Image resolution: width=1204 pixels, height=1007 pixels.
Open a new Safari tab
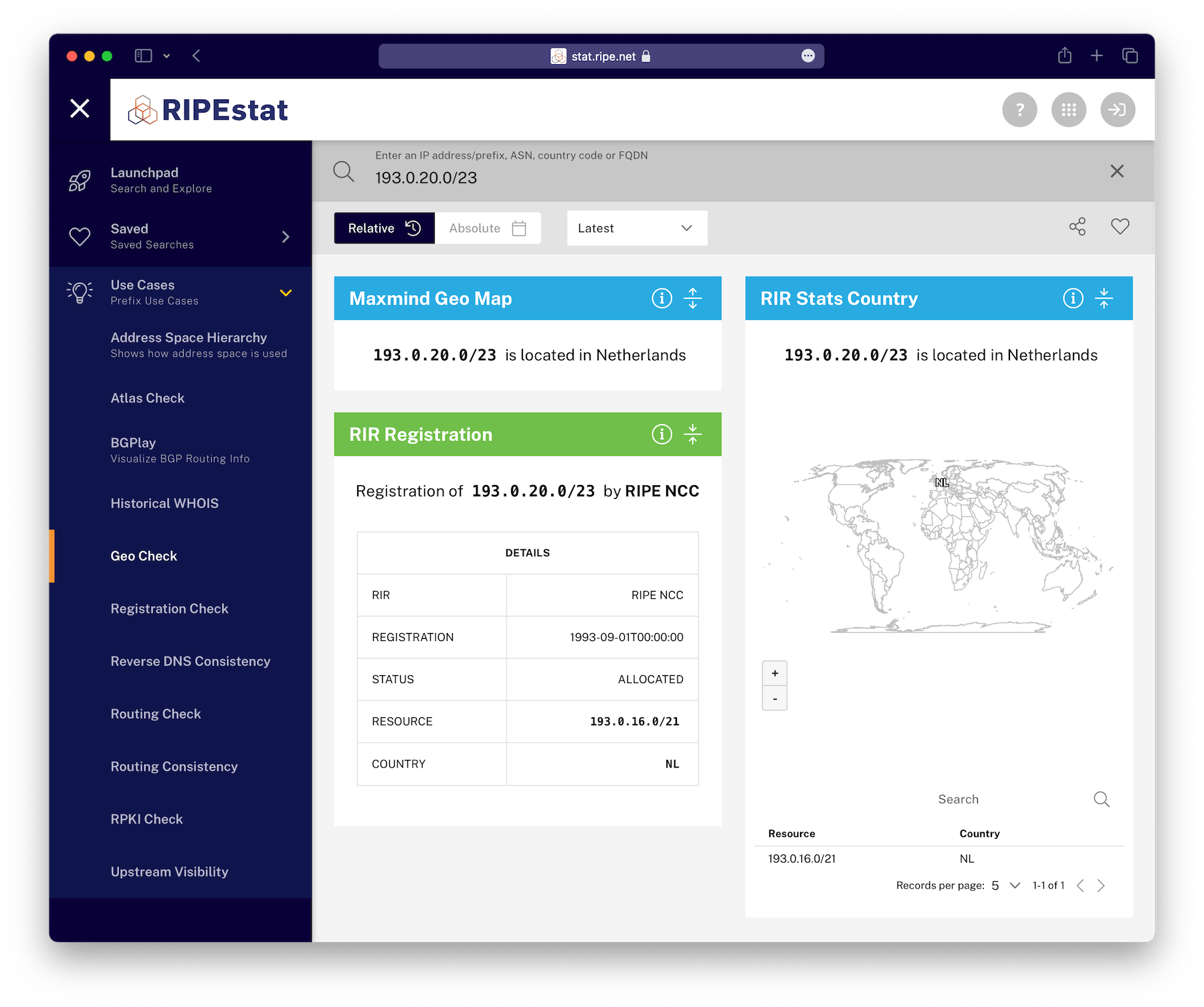tap(1096, 56)
